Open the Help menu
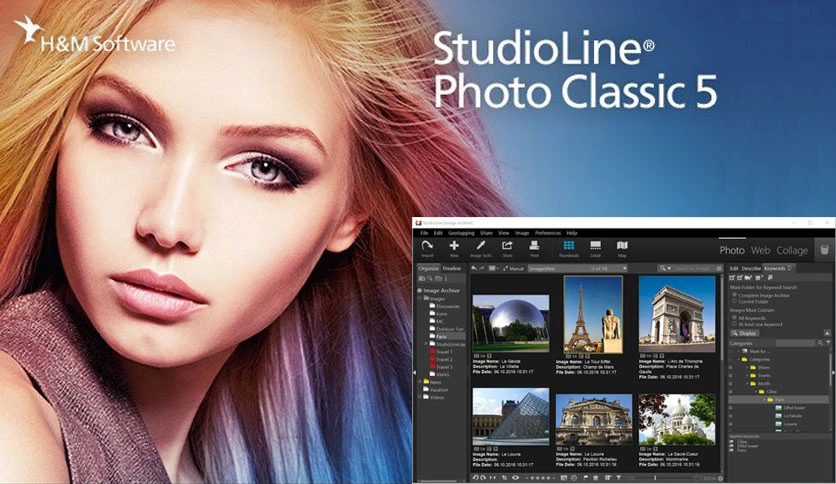Image resolution: width=836 pixels, height=484 pixels. tap(572, 233)
